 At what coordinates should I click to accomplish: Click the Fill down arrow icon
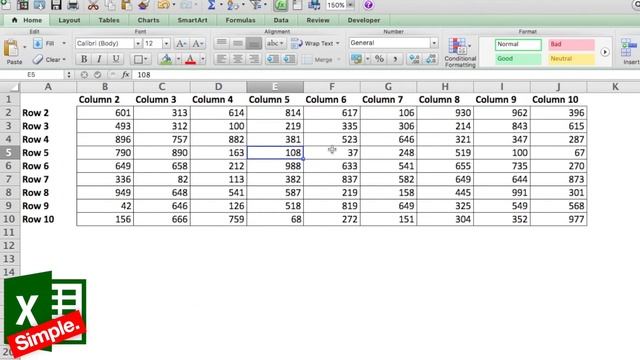pyautogui.click(x=38, y=43)
